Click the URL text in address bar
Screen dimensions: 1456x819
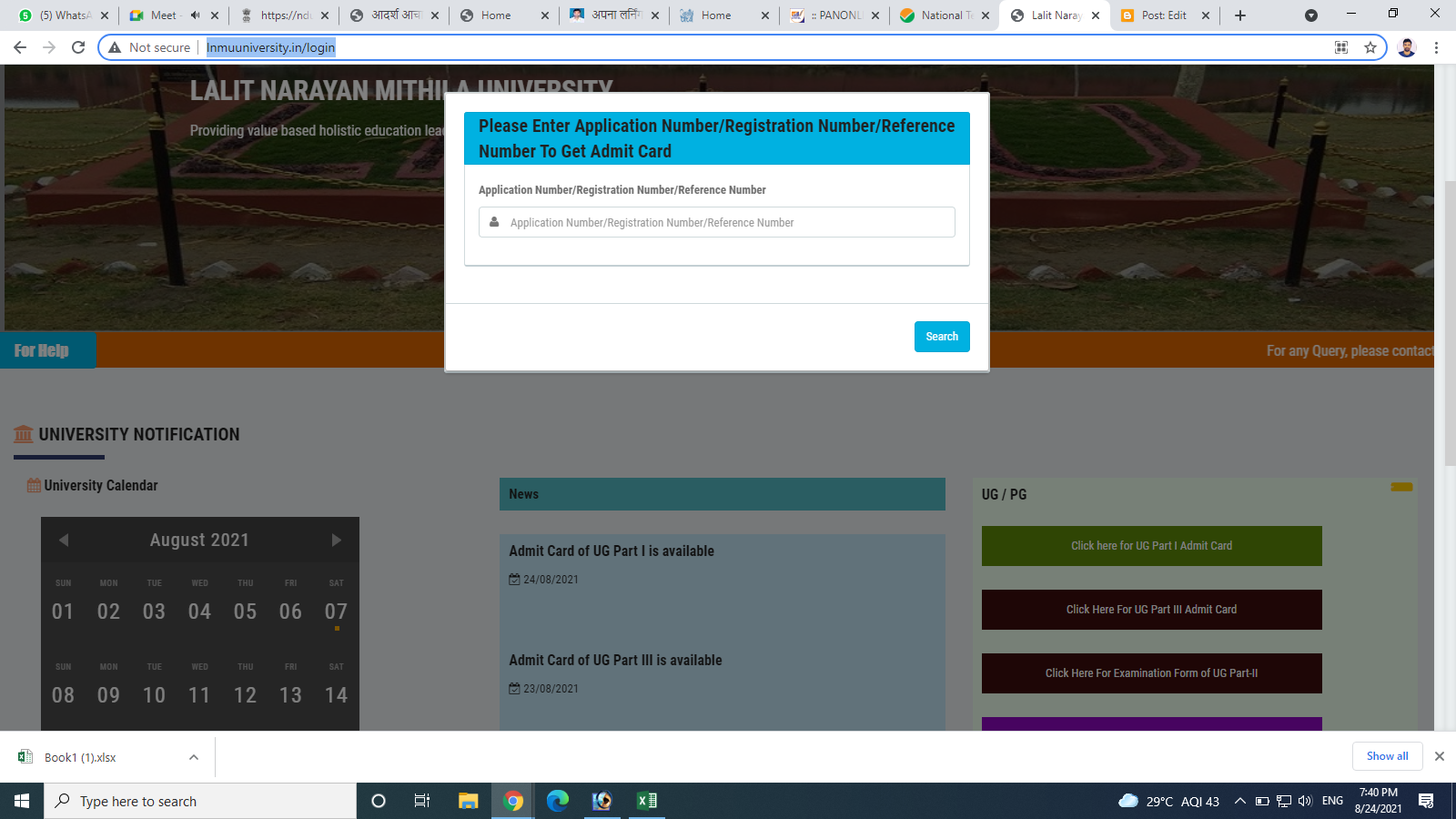point(271,47)
